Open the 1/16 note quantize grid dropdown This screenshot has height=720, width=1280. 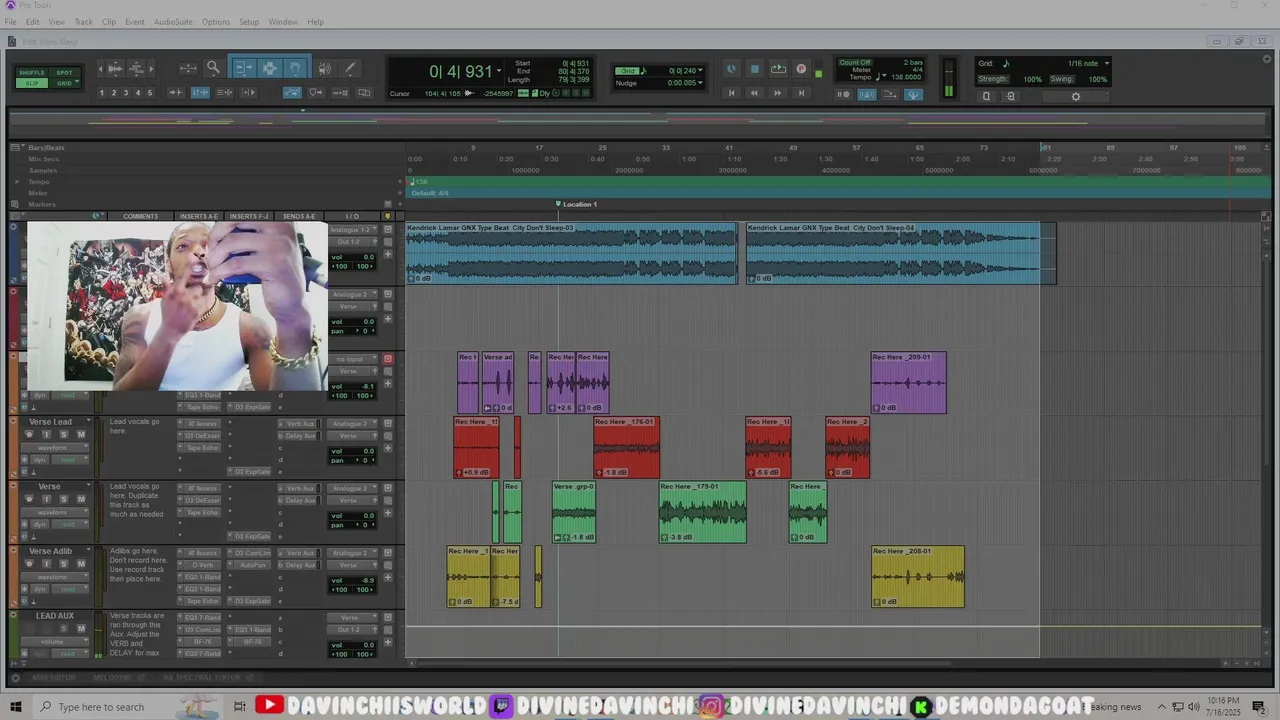[x=1106, y=64]
